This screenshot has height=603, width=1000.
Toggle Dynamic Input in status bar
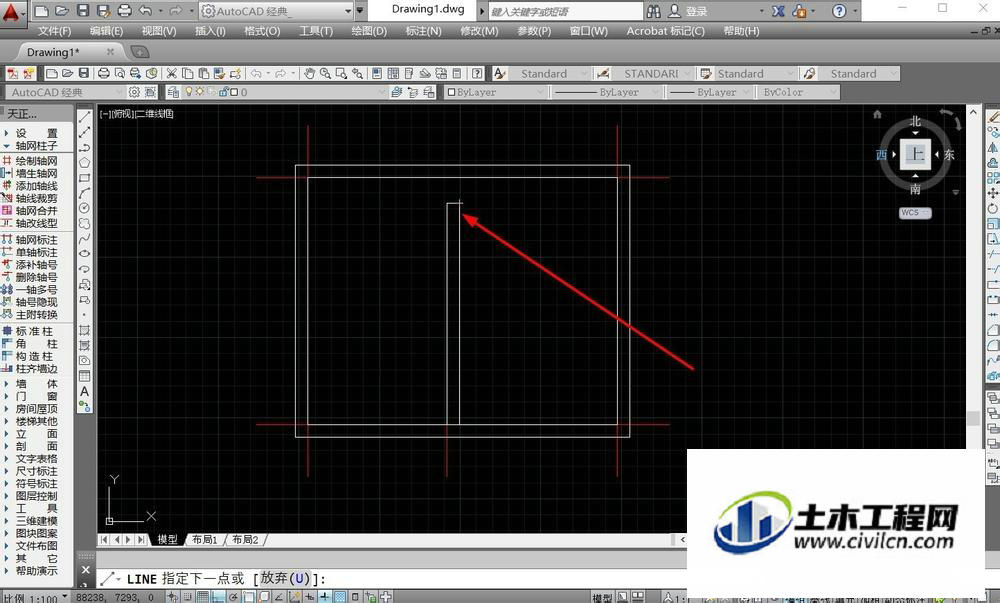(x=309, y=597)
